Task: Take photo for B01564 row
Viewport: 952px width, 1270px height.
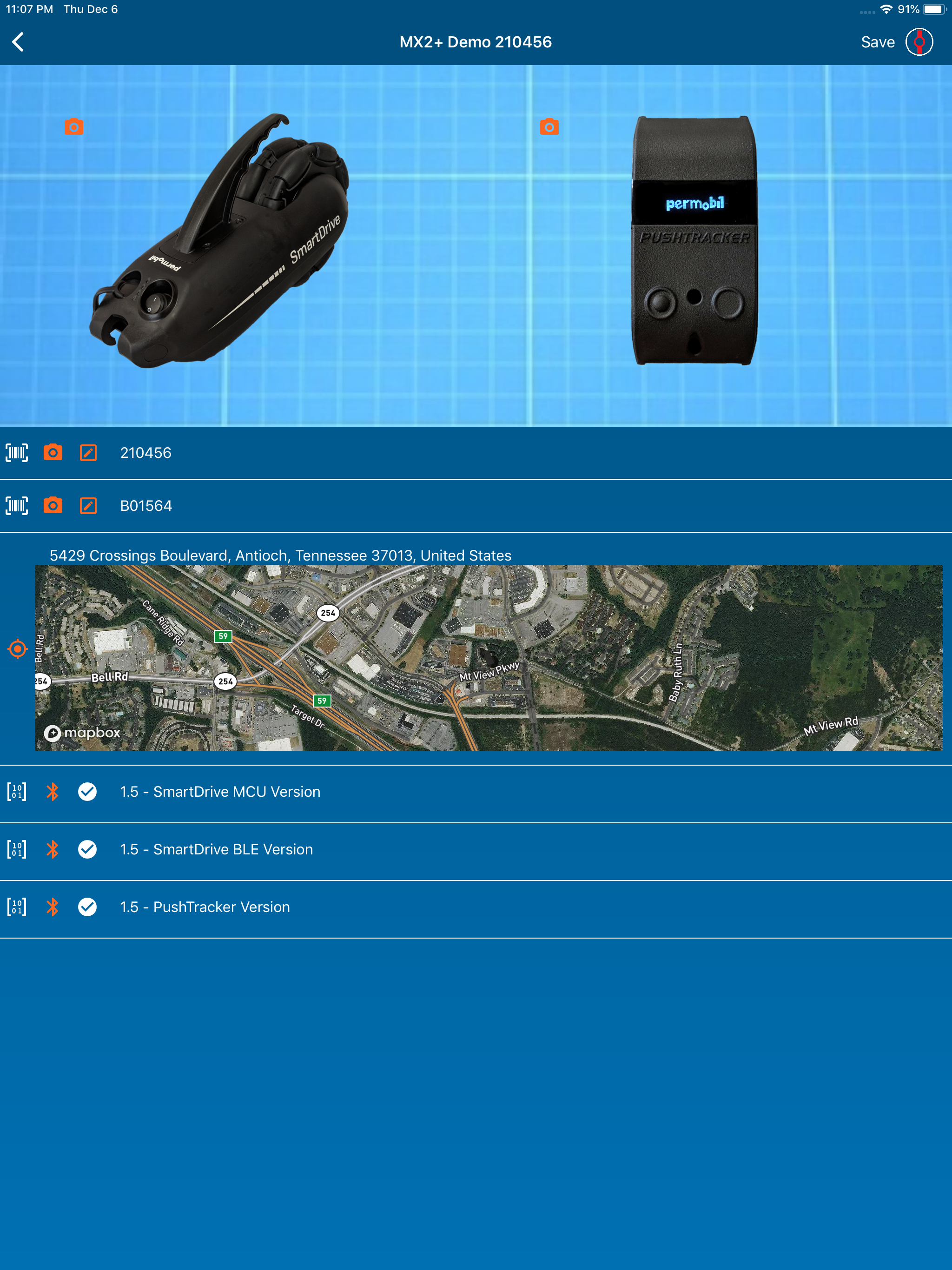Action: (53, 505)
